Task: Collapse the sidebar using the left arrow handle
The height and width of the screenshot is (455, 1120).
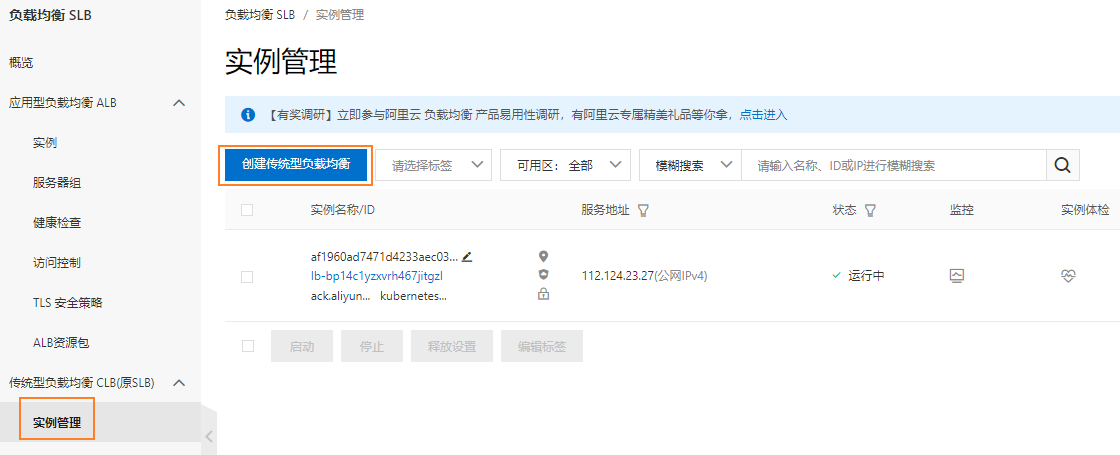Action: (209, 436)
